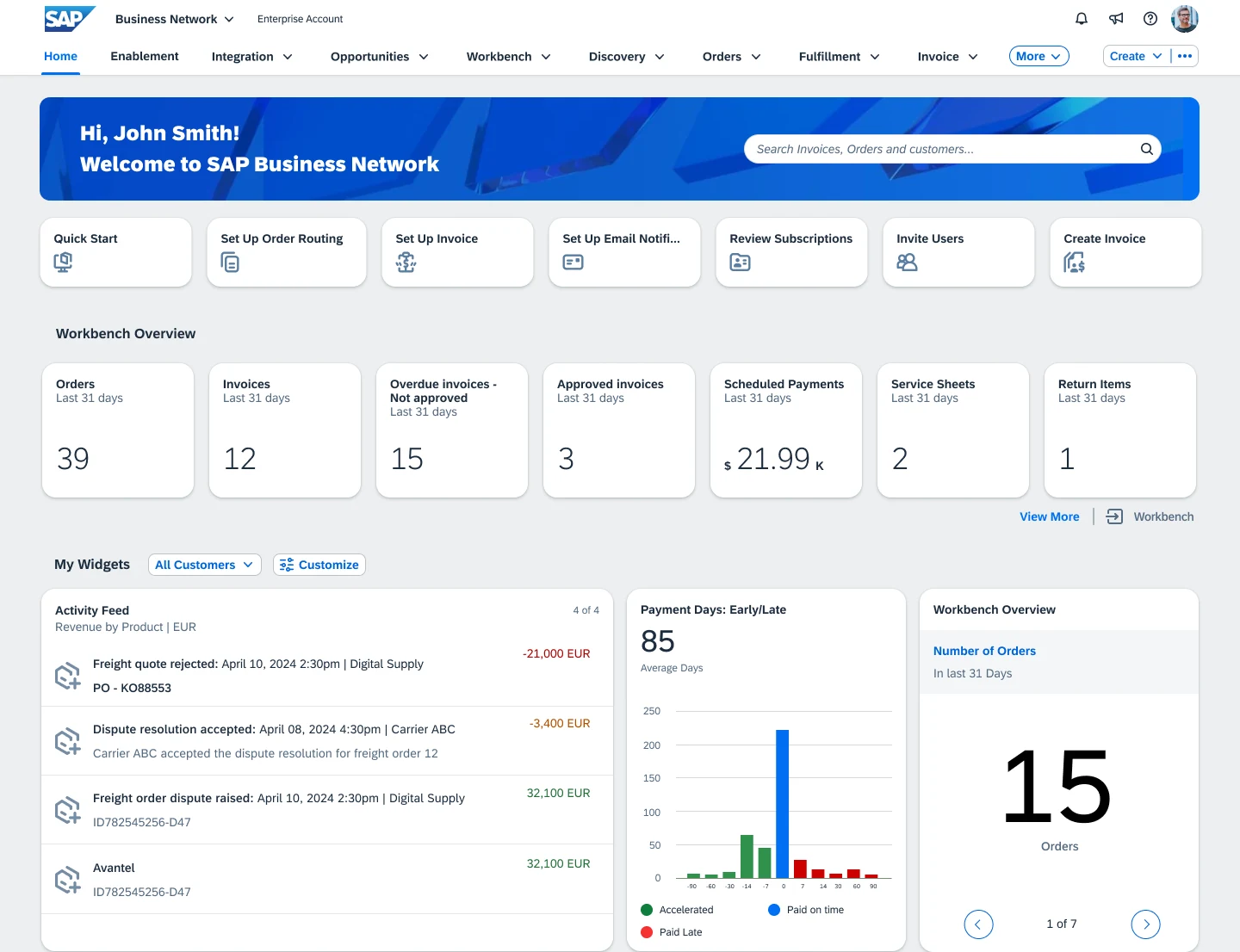Click the Number of Orders link
The image size is (1240, 952).
tap(984, 651)
